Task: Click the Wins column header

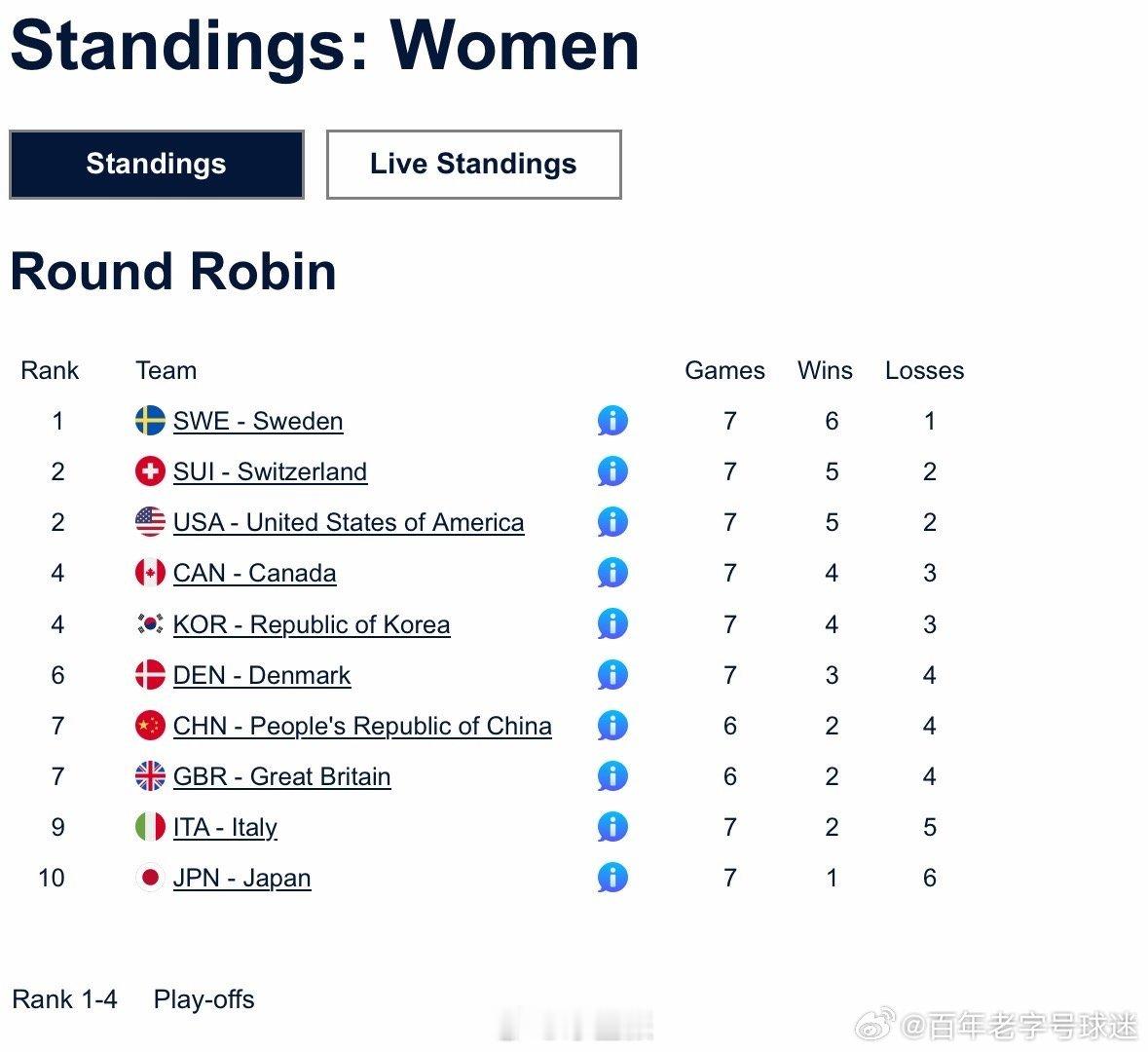Action: [825, 370]
